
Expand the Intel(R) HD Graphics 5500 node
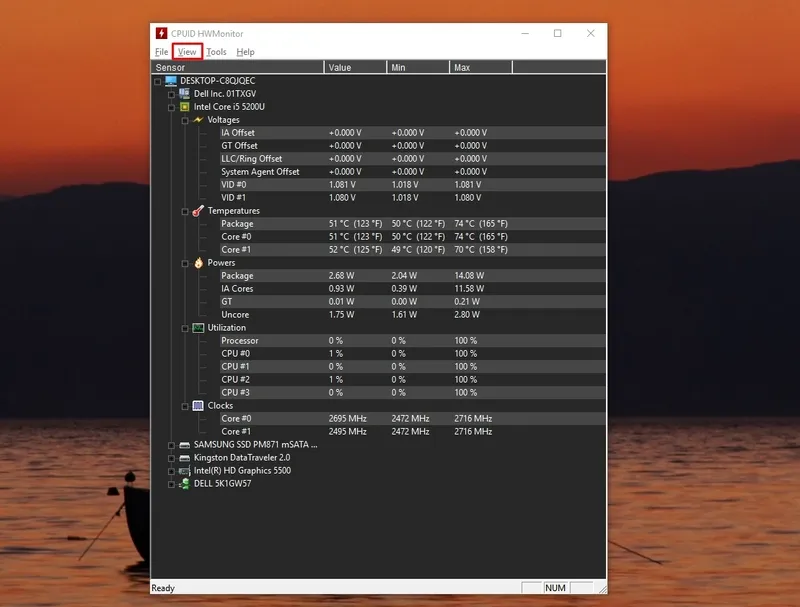click(171, 471)
